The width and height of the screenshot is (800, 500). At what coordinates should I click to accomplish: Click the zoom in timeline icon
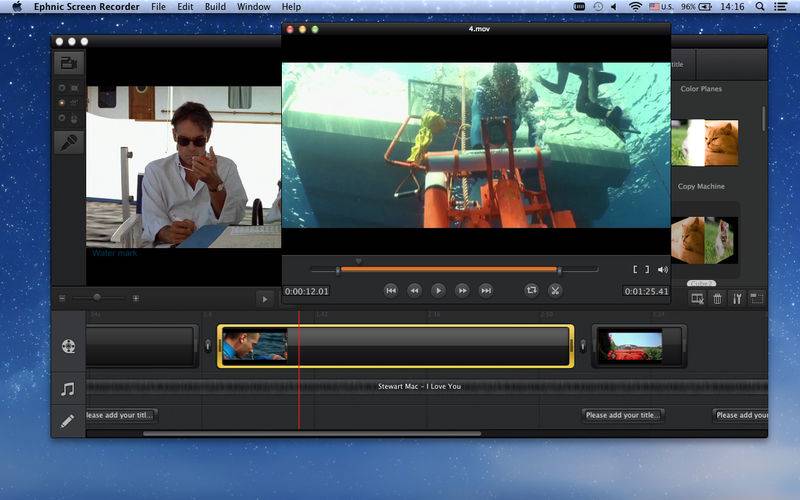tap(136, 298)
